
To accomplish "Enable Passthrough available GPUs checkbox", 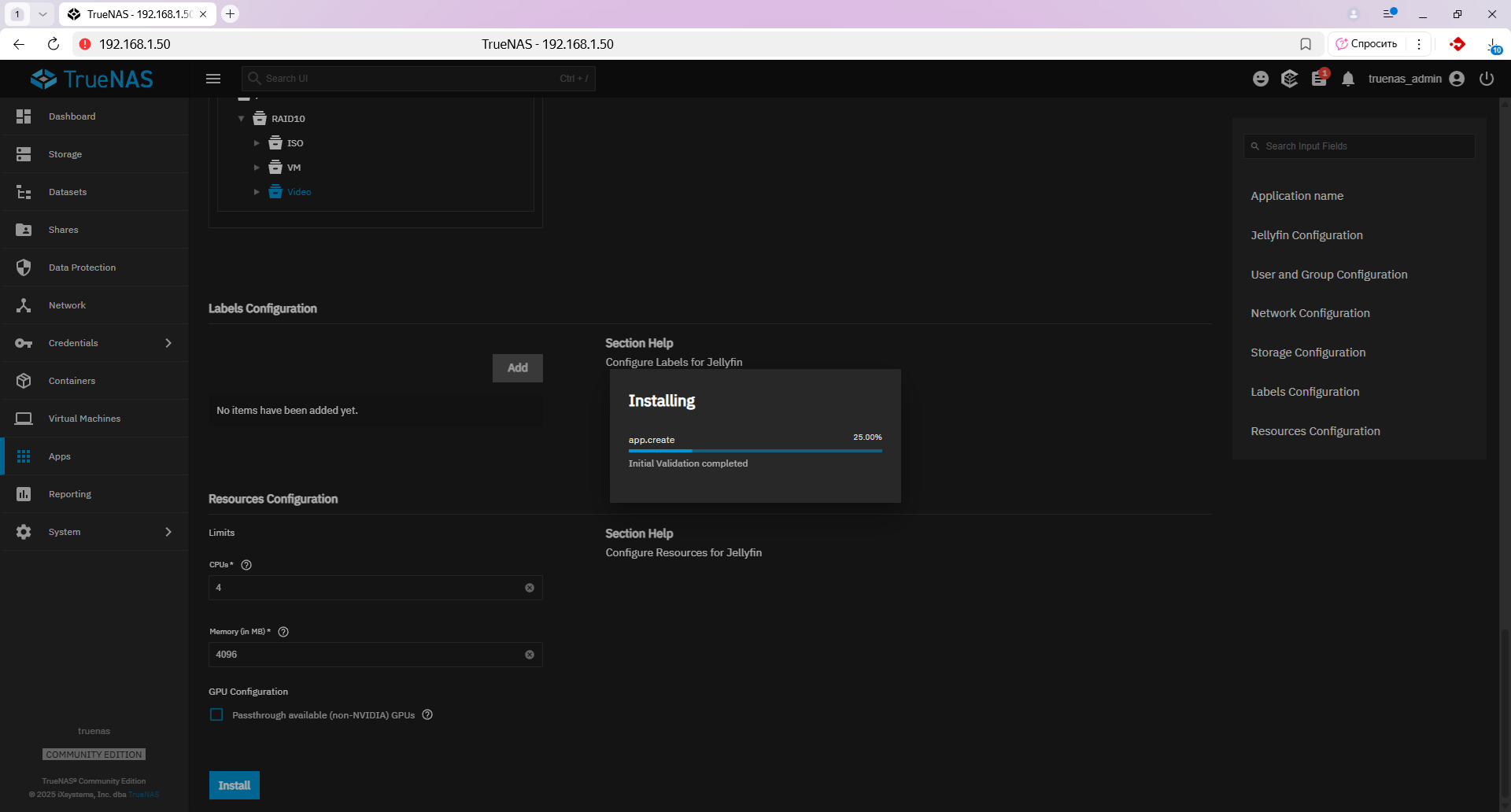I will pyautogui.click(x=216, y=715).
